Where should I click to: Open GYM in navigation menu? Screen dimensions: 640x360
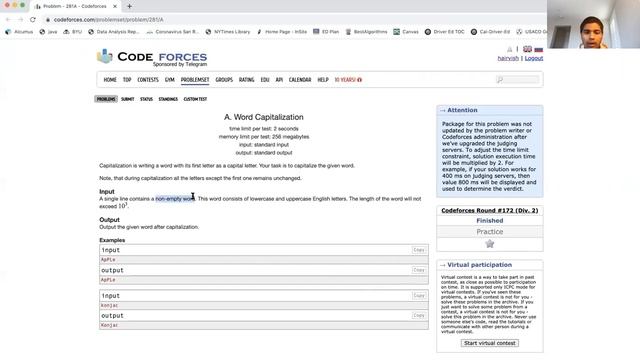(x=169, y=80)
